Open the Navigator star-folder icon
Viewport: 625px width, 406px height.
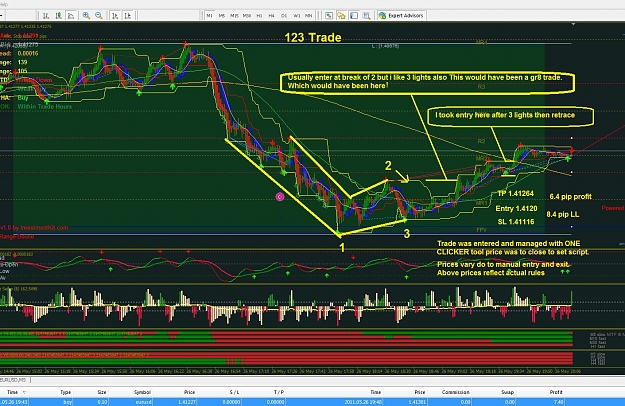[341, 16]
